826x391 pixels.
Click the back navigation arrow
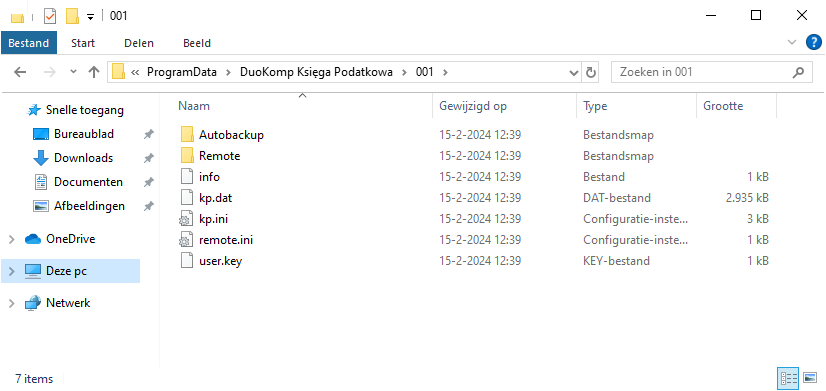tap(20, 72)
